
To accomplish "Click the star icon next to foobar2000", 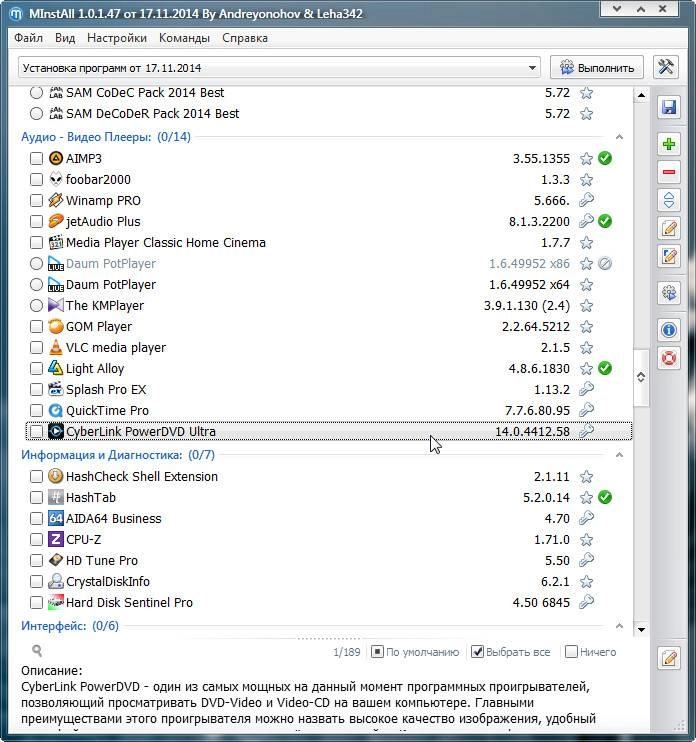I will click(586, 180).
